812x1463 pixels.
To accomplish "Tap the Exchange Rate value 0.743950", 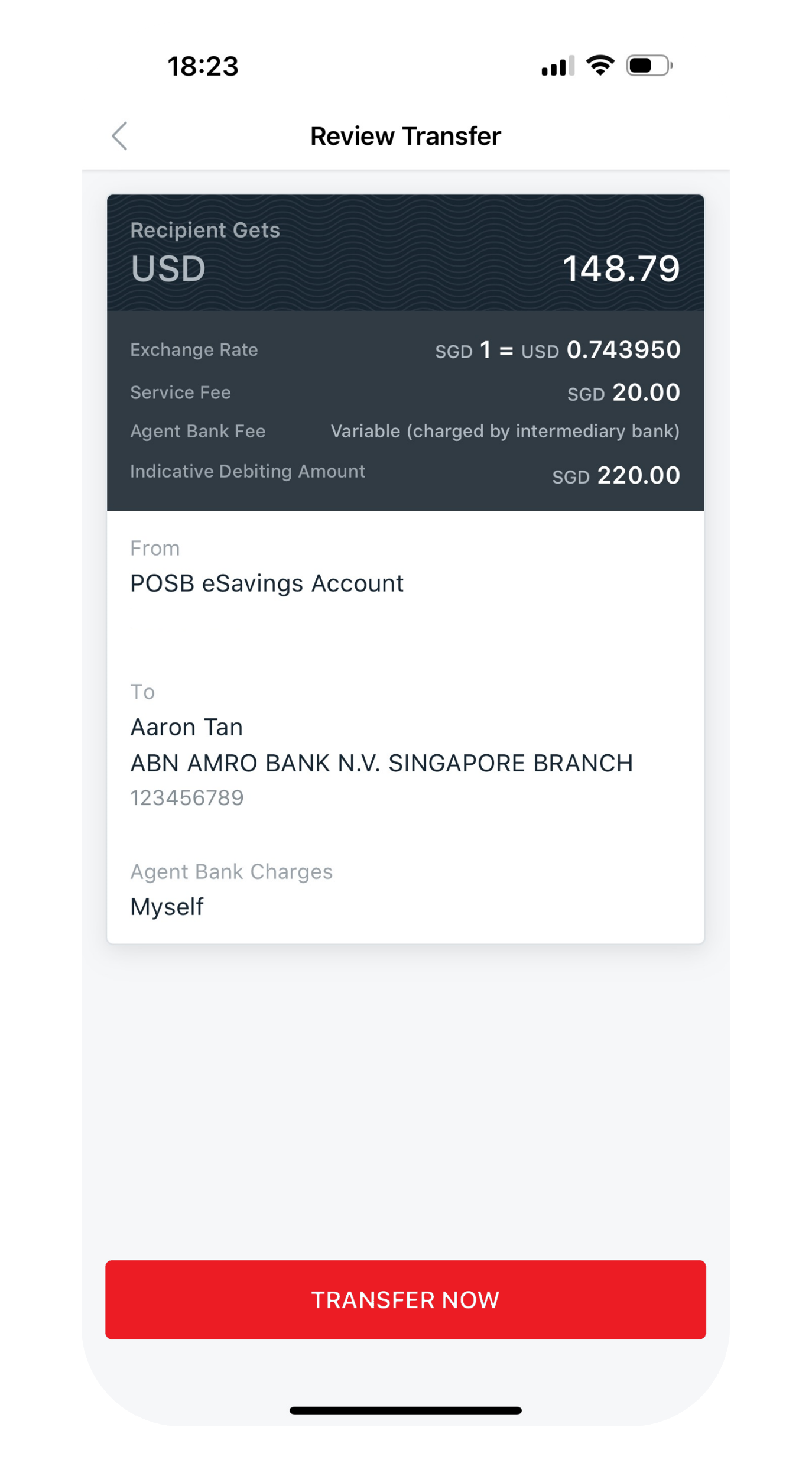I will click(x=623, y=350).
